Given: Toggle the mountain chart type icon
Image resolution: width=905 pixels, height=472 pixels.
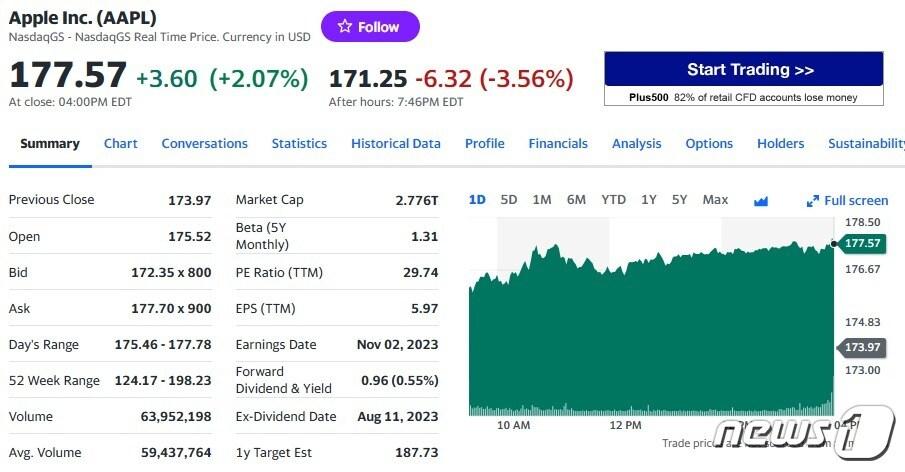Looking at the screenshot, I should coord(761,201).
